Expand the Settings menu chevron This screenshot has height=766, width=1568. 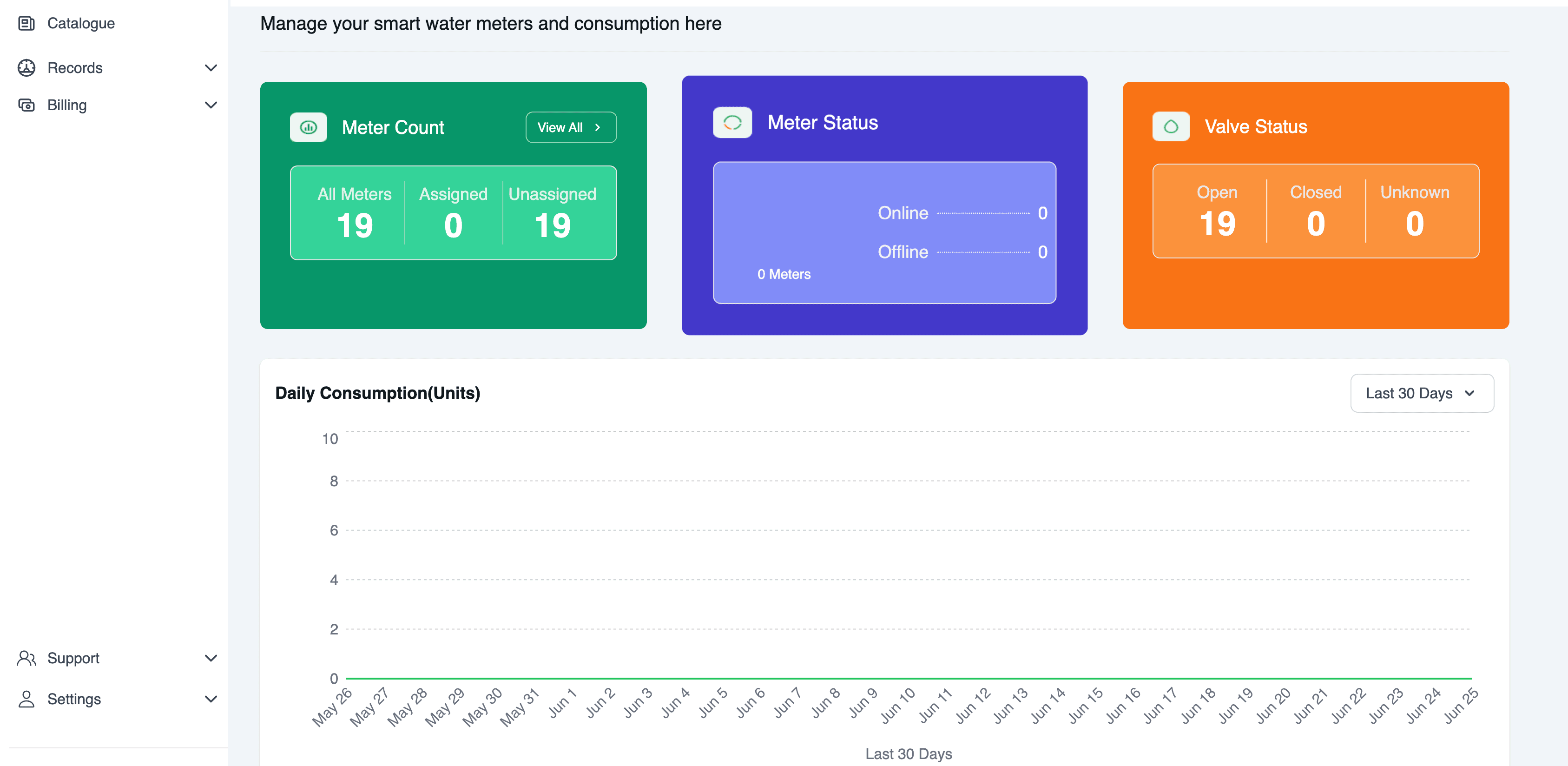tap(211, 699)
